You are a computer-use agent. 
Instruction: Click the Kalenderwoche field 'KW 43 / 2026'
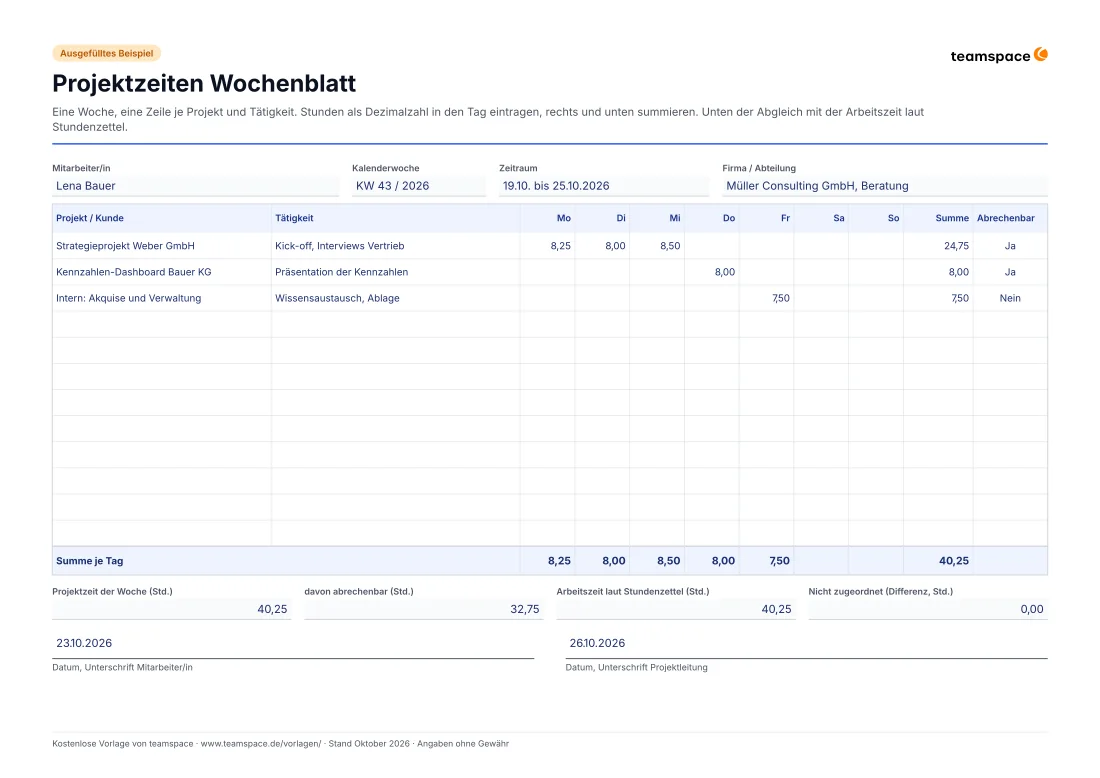[419, 186]
